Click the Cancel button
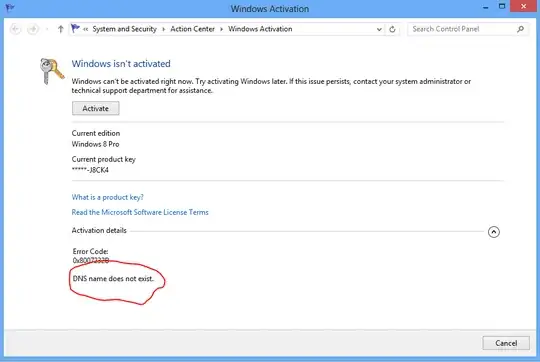The width and height of the screenshot is (540, 362). [506, 343]
